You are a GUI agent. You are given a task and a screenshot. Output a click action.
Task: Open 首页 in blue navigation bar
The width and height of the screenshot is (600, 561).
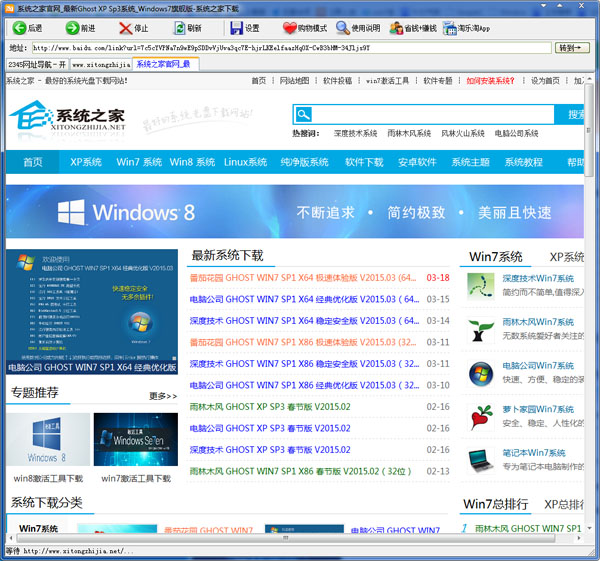(33, 162)
